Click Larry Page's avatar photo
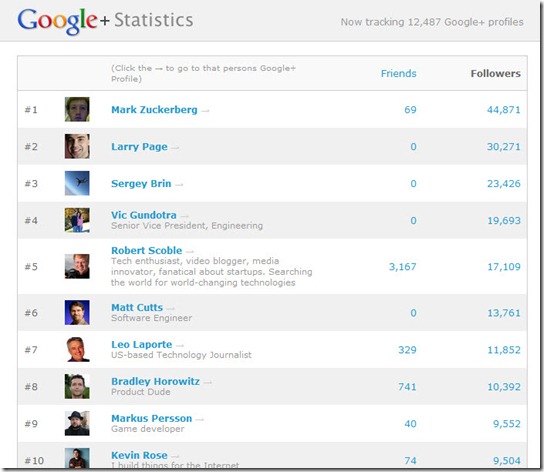The width and height of the screenshot is (544, 472). tap(77, 146)
